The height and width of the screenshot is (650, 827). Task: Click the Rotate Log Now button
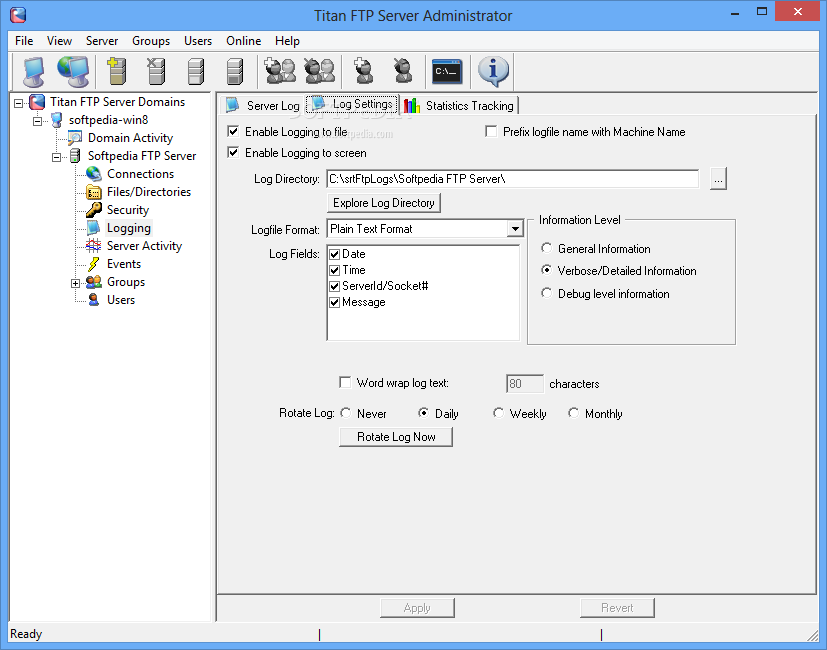pos(396,437)
